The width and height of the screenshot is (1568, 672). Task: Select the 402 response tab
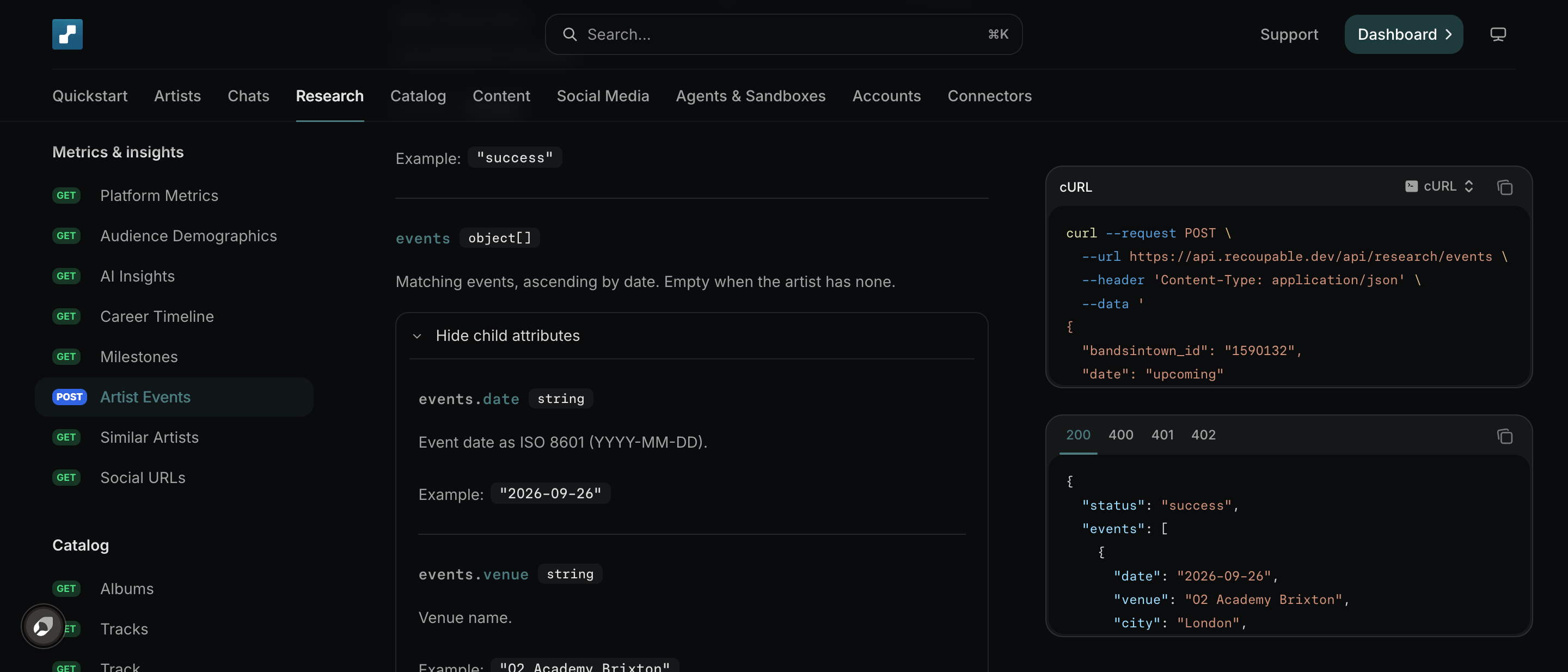click(x=1203, y=435)
